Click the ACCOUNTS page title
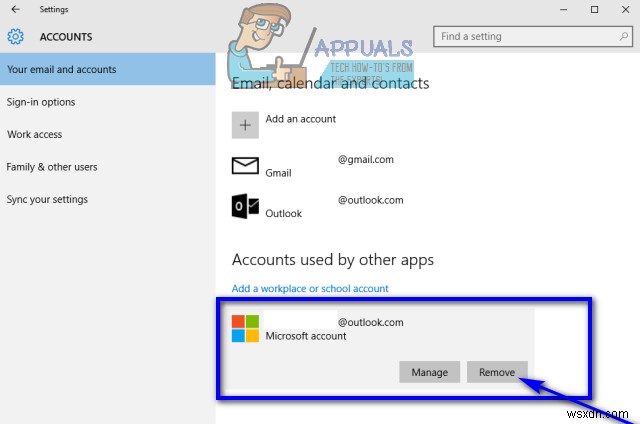 point(66,37)
